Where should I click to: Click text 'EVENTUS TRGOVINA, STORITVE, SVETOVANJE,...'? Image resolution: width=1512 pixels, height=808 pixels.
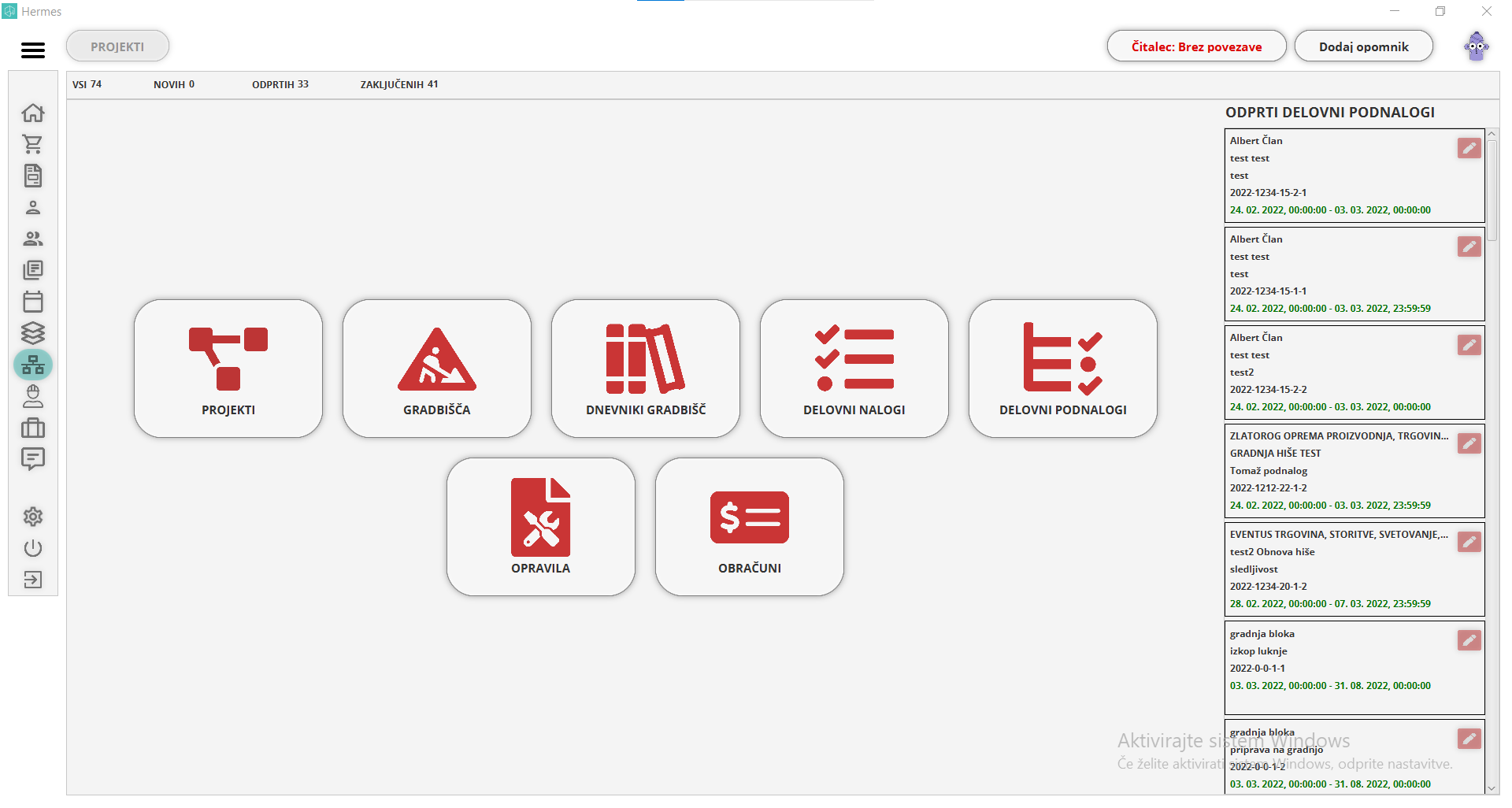(x=1339, y=535)
